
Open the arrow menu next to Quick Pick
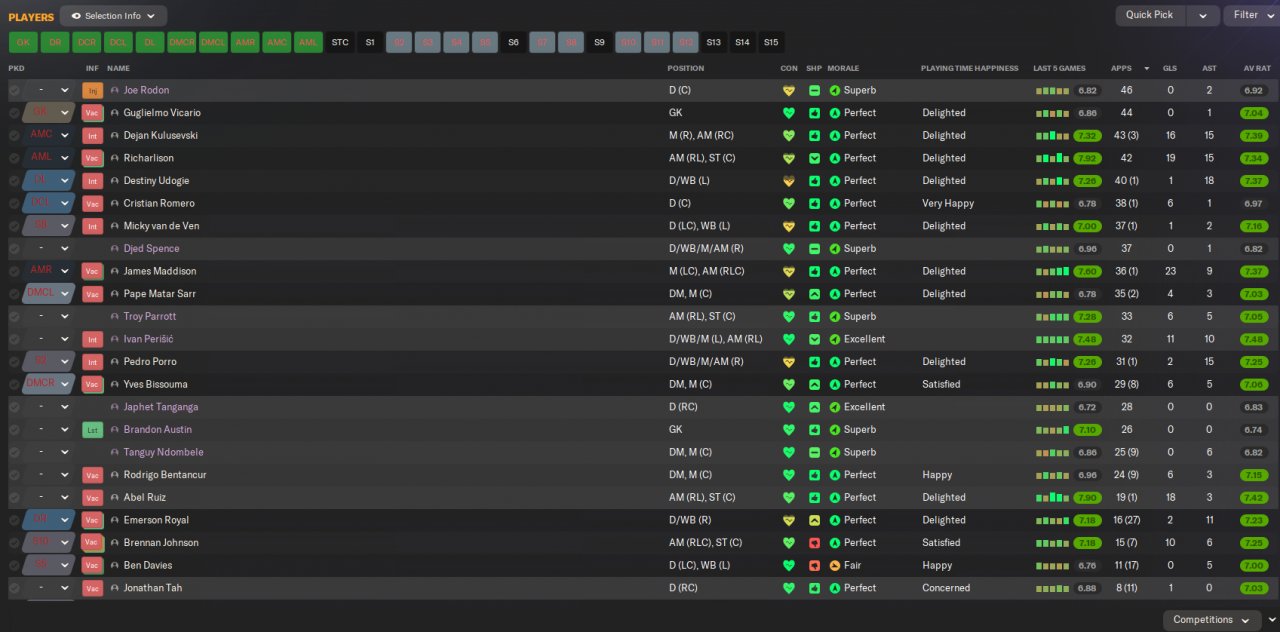coord(1203,15)
